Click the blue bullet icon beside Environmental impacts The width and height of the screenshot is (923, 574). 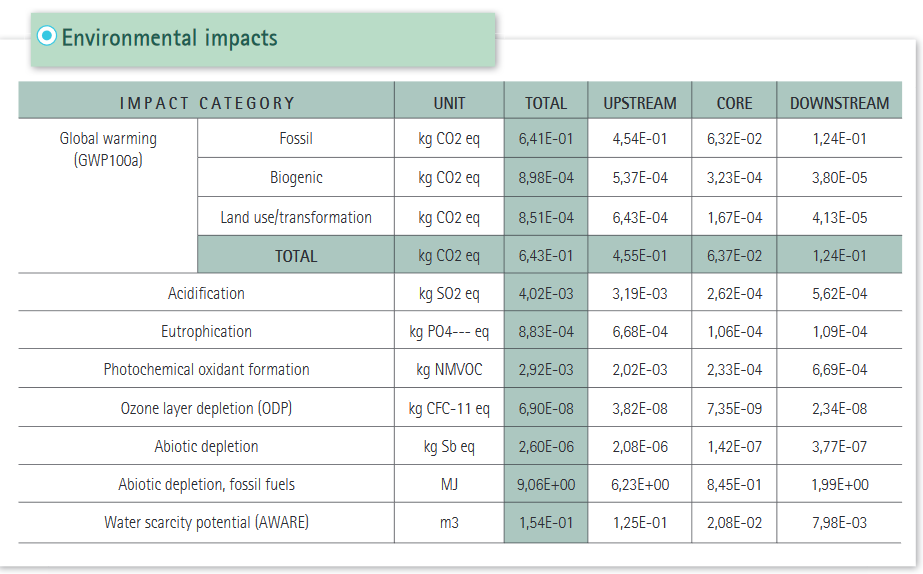tap(47, 36)
